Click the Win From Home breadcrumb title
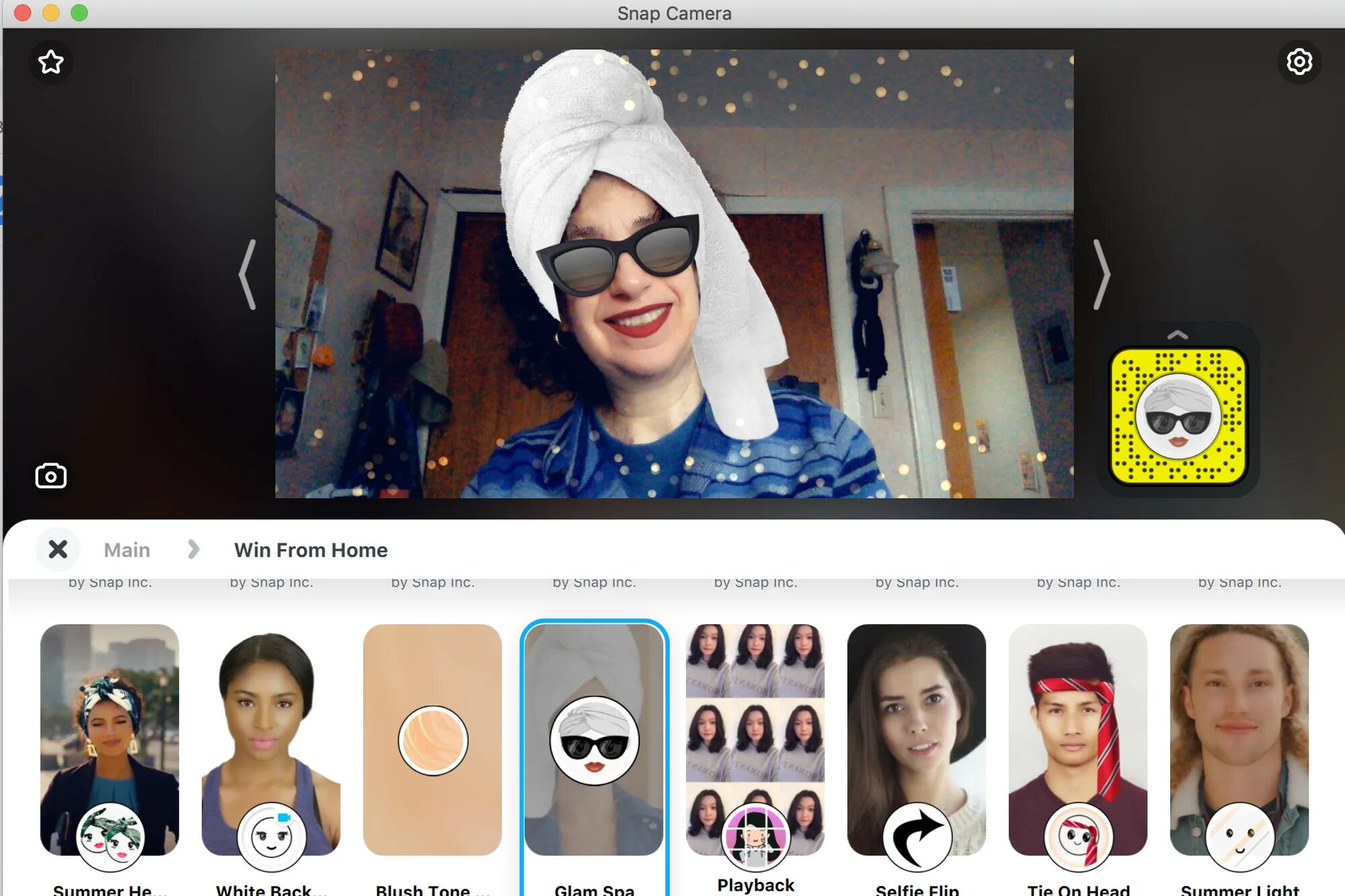Viewport: 1345px width, 896px height. point(311,550)
